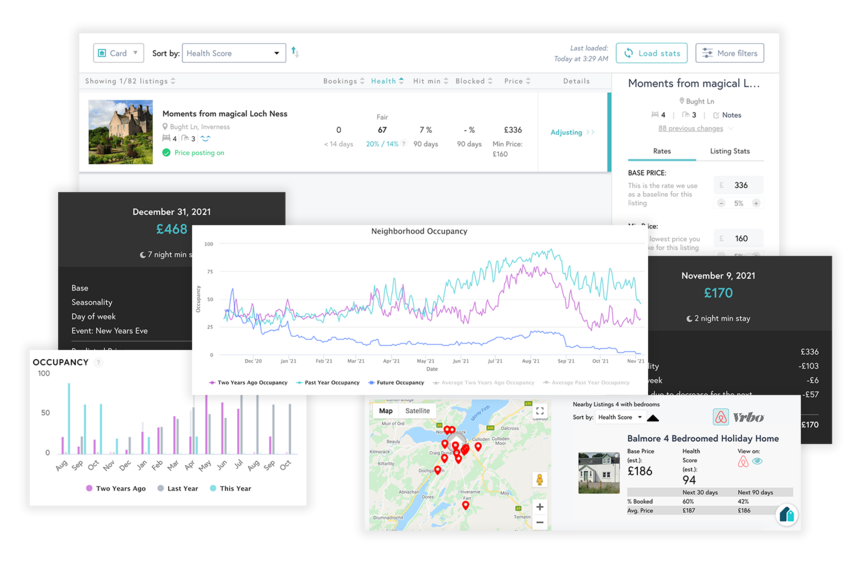Open the Sort by Health Score dropdown
The image size is (855, 562).
pyautogui.click(x=234, y=53)
